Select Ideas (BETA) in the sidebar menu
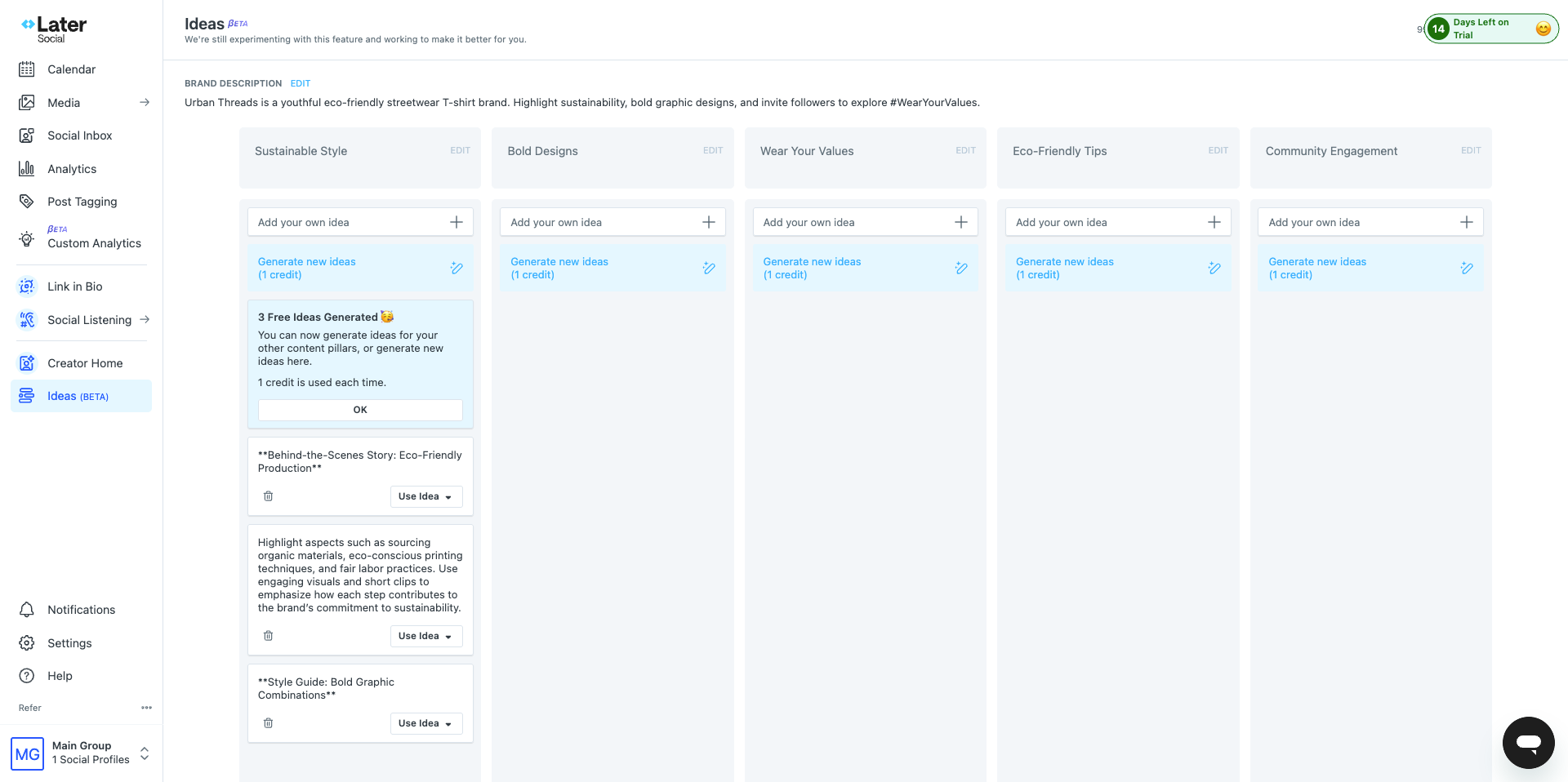1568x782 pixels. pyautogui.click(x=78, y=396)
